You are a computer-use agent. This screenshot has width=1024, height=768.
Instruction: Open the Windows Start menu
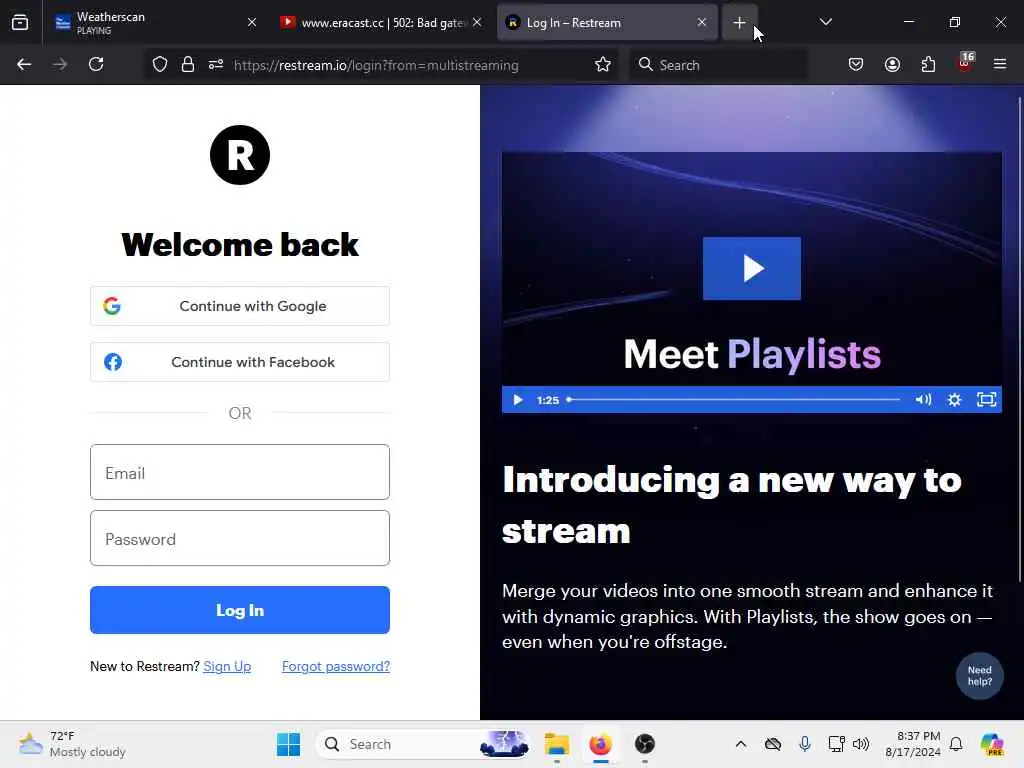(288, 744)
